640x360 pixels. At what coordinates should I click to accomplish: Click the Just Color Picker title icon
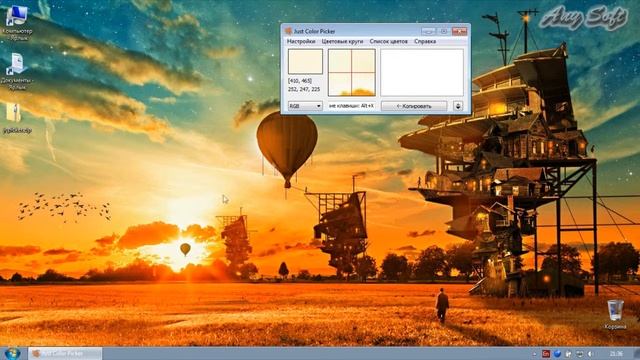tap(288, 31)
